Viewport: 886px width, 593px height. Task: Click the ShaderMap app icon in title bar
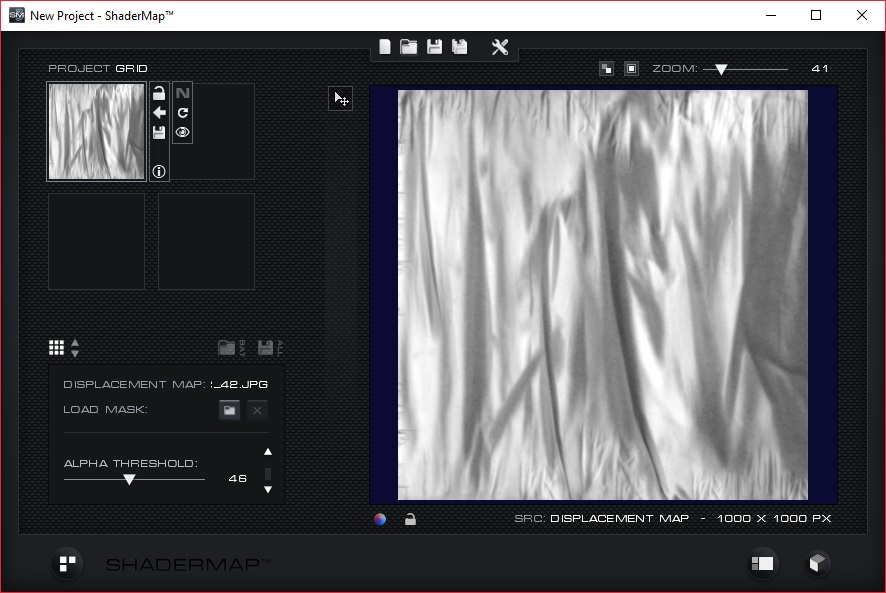coord(16,15)
